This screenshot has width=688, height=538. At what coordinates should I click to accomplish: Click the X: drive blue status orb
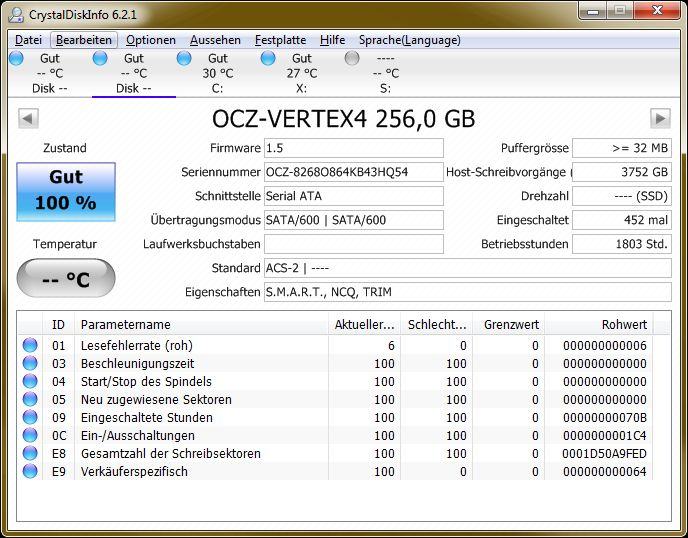click(268, 58)
